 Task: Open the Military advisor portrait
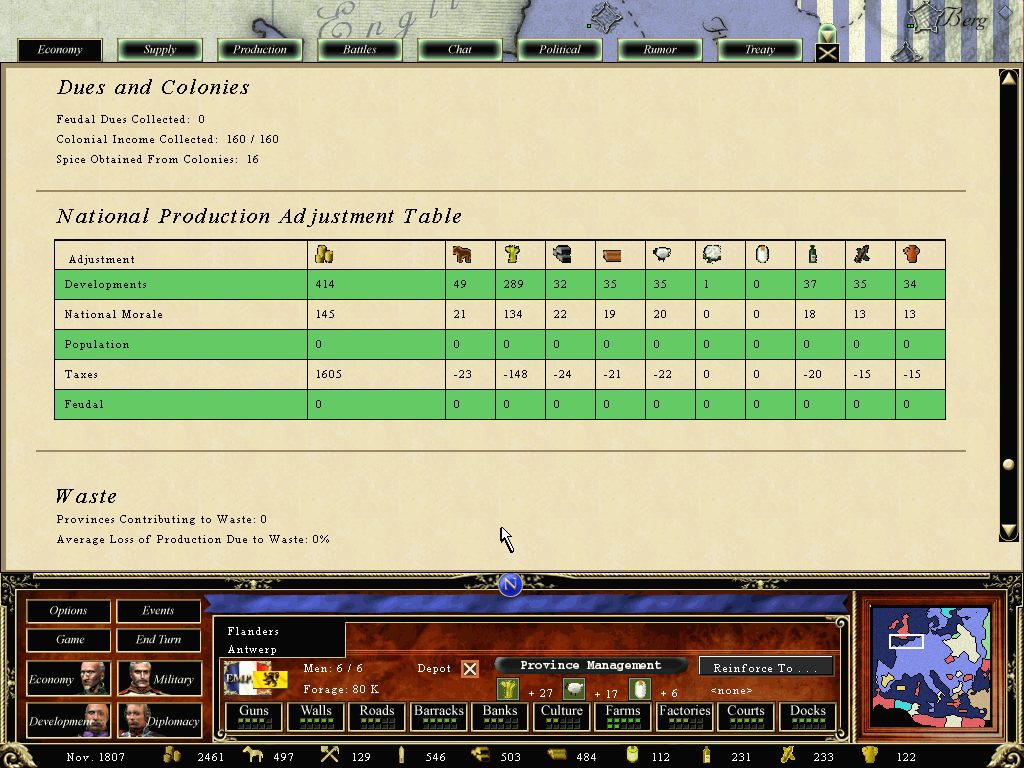pyautogui.click(x=159, y=679)
